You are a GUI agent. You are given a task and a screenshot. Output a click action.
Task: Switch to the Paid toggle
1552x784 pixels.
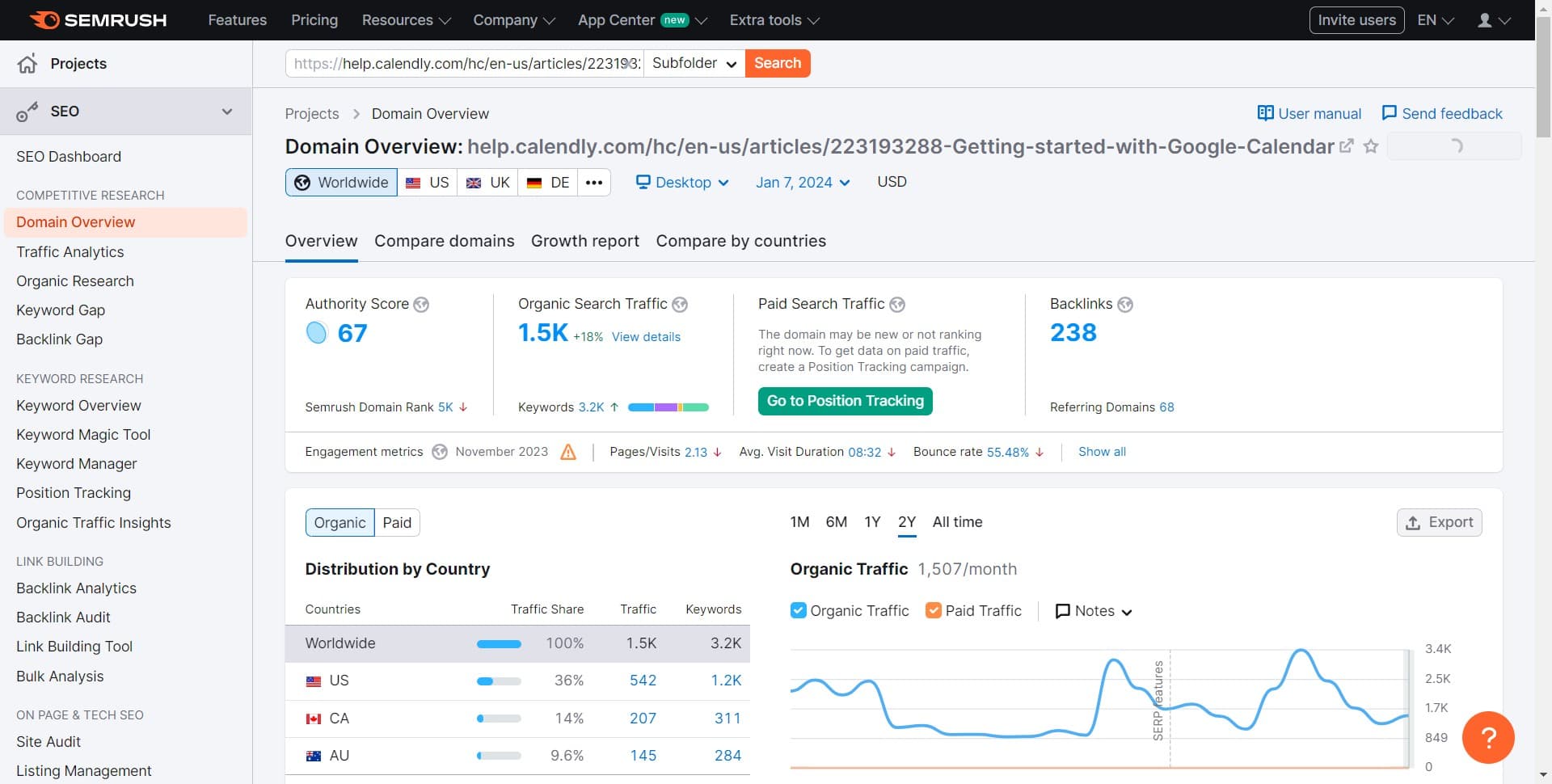397,522
